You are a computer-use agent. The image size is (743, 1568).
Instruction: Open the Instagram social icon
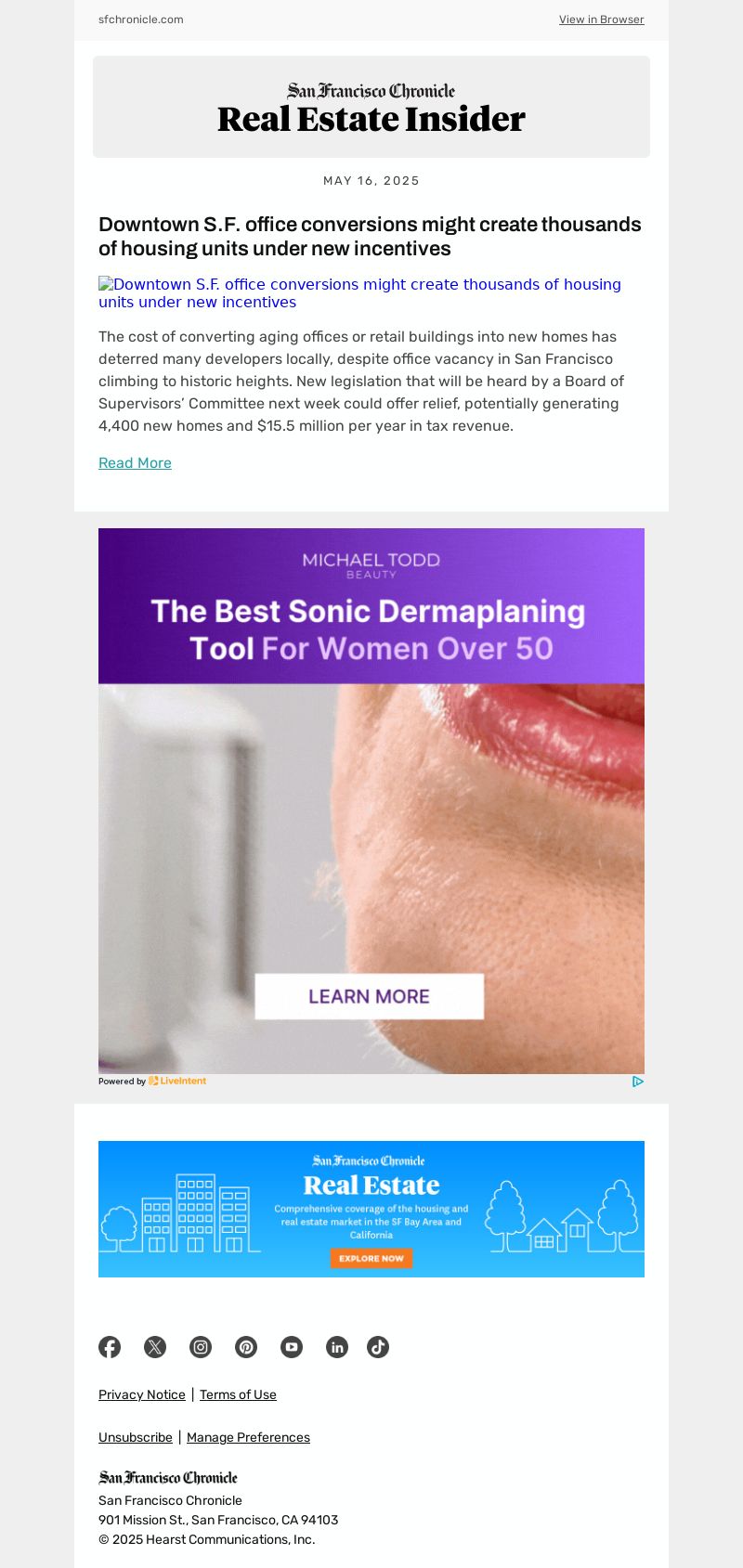point(201,1347)
